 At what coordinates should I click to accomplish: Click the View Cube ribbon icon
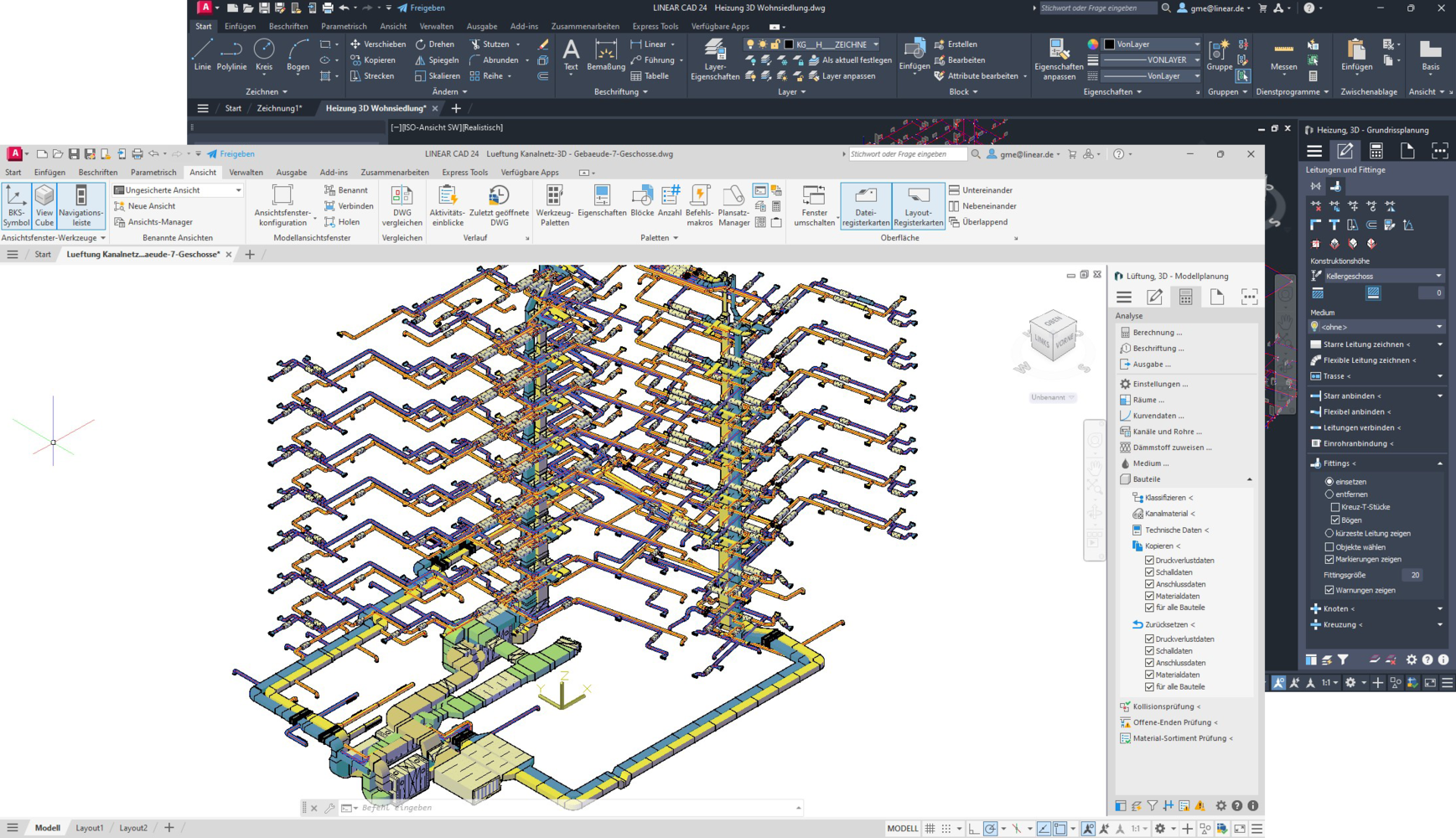point(44,206)
